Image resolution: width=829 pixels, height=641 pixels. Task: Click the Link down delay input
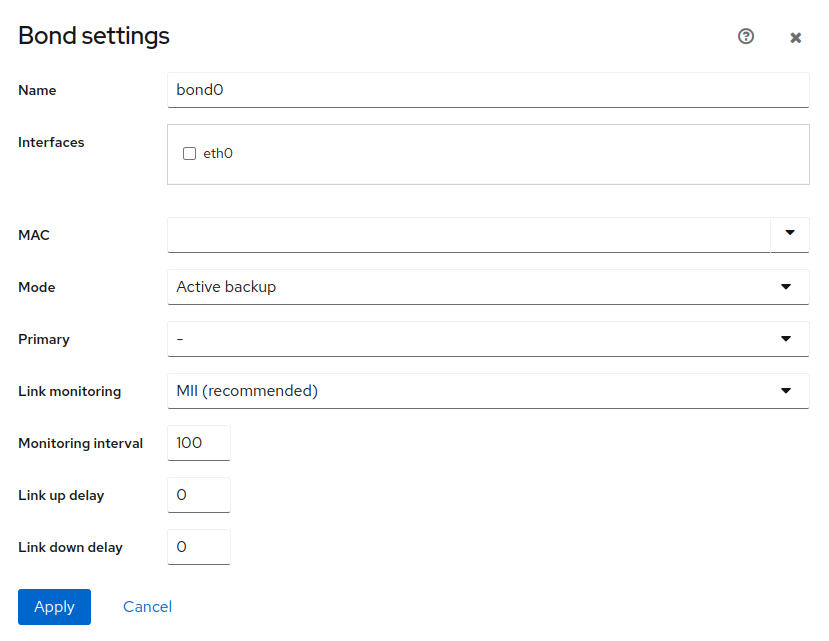(x=199, y=547)
